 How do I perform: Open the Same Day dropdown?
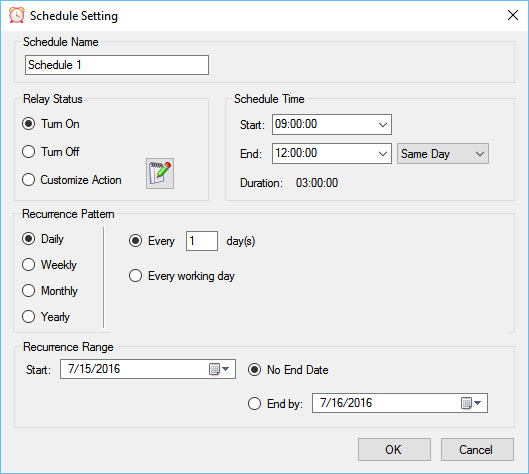pyautogui.click(x=443, y=154)
